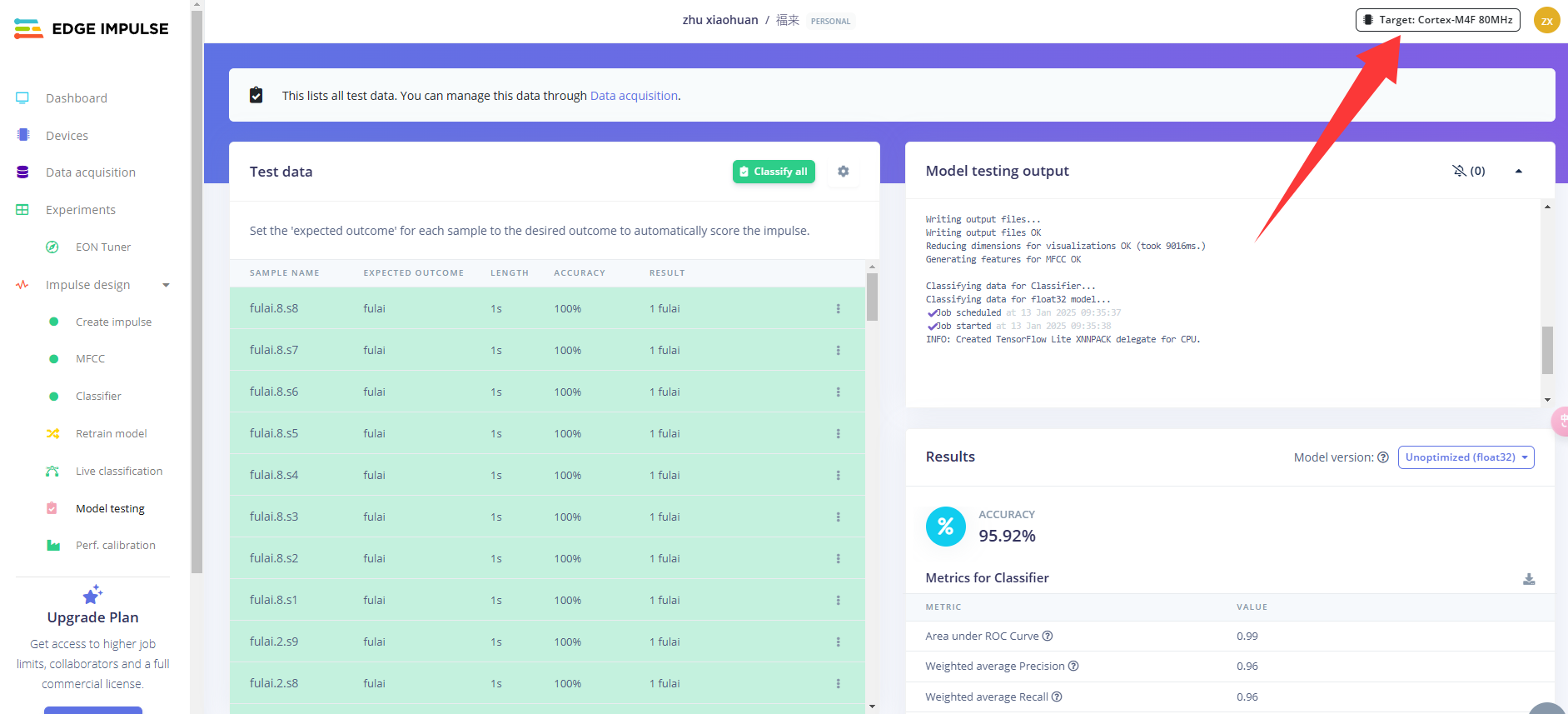1568x714 pixels.
Task: Click the Target: Cortex-M4F 80MHz button
Action: tap(1437, 20)
